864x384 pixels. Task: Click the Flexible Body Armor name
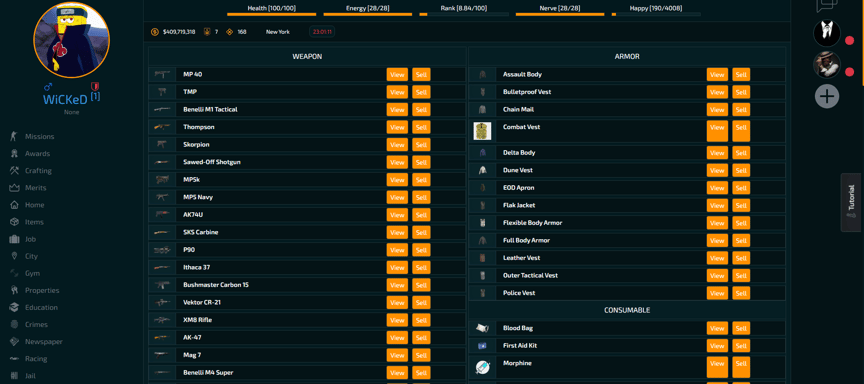tap(532, 223)
